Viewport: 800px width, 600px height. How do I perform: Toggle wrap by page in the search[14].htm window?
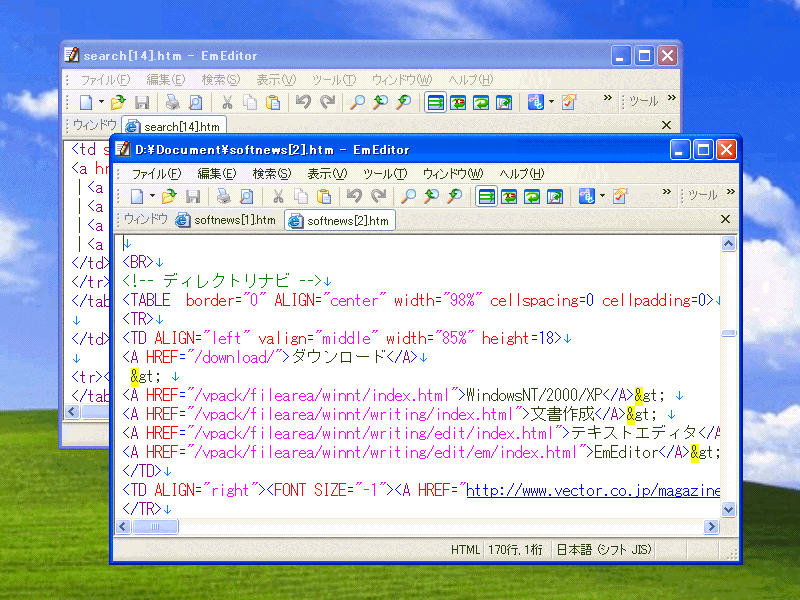point(504,103)
